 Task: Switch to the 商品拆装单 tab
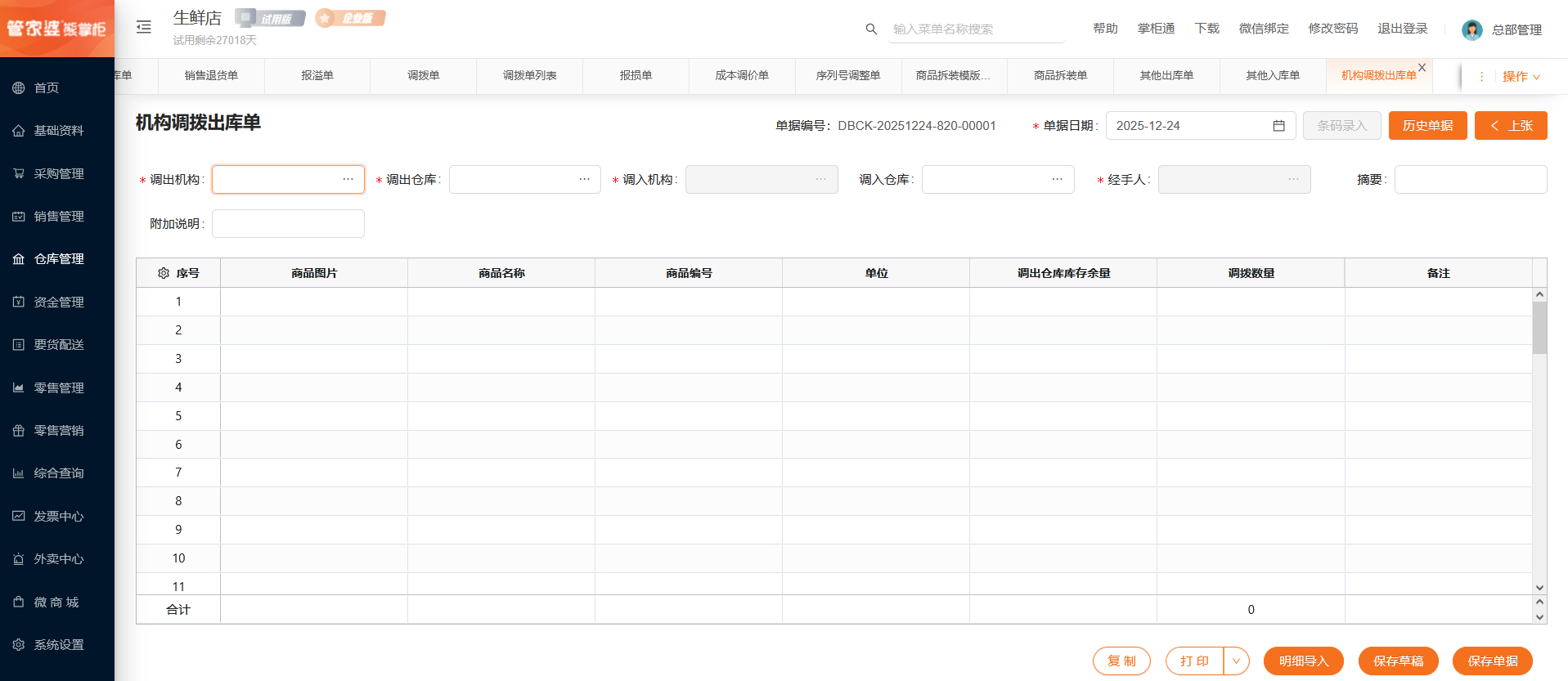tap(1061, 75)
